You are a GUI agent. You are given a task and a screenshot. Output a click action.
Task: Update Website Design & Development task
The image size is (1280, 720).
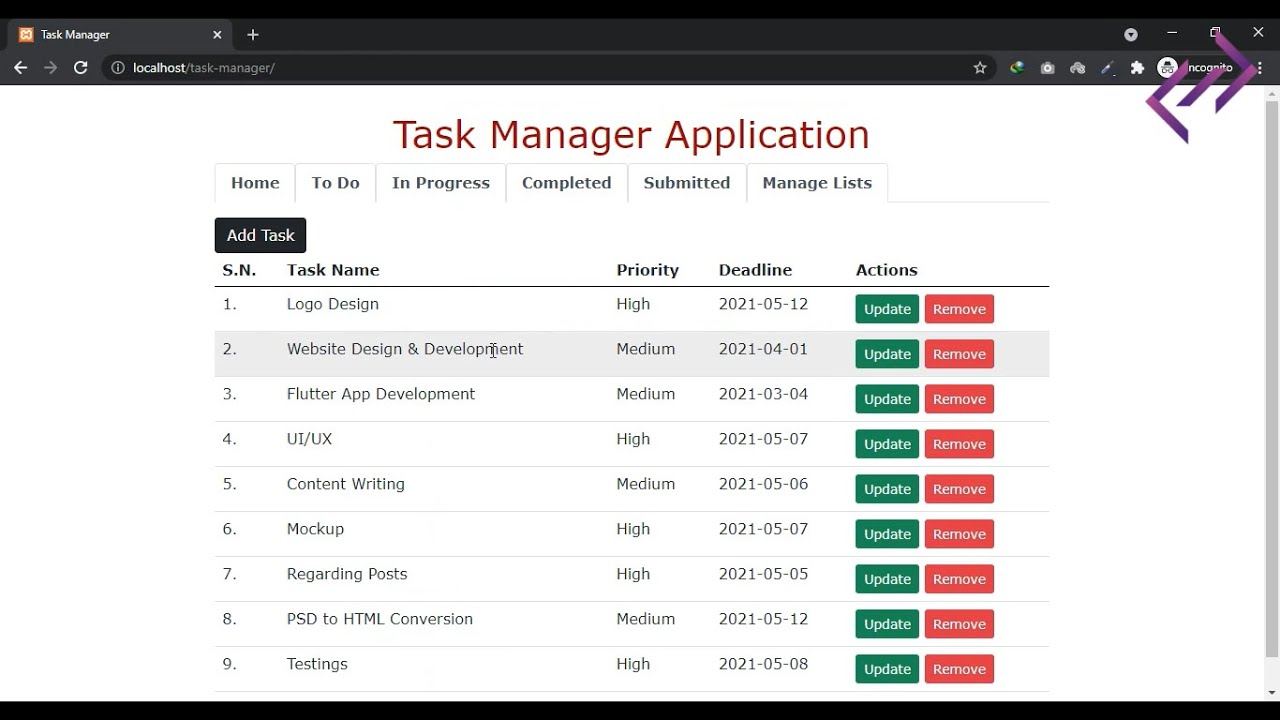pos(887,354)
